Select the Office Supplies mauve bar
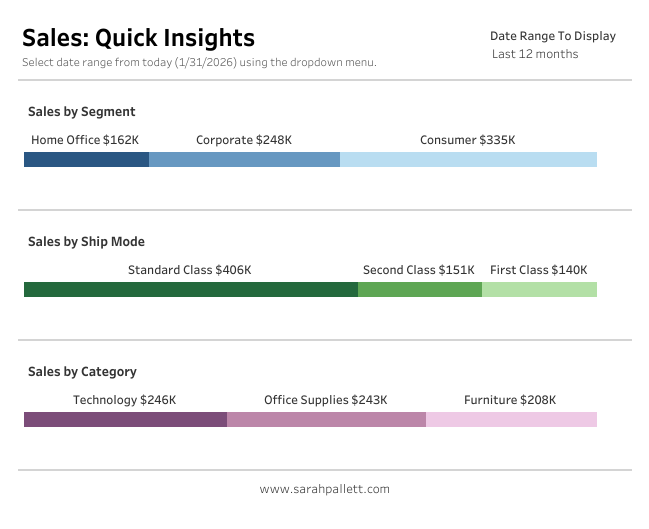The width and height of the screenshot is (649, 529). [326, 420]
